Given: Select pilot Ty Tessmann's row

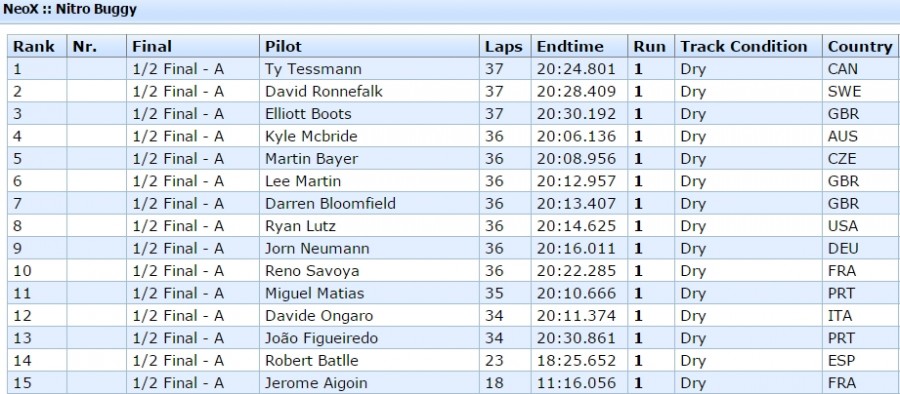Looking at the screenshot, I should point(453,69).
